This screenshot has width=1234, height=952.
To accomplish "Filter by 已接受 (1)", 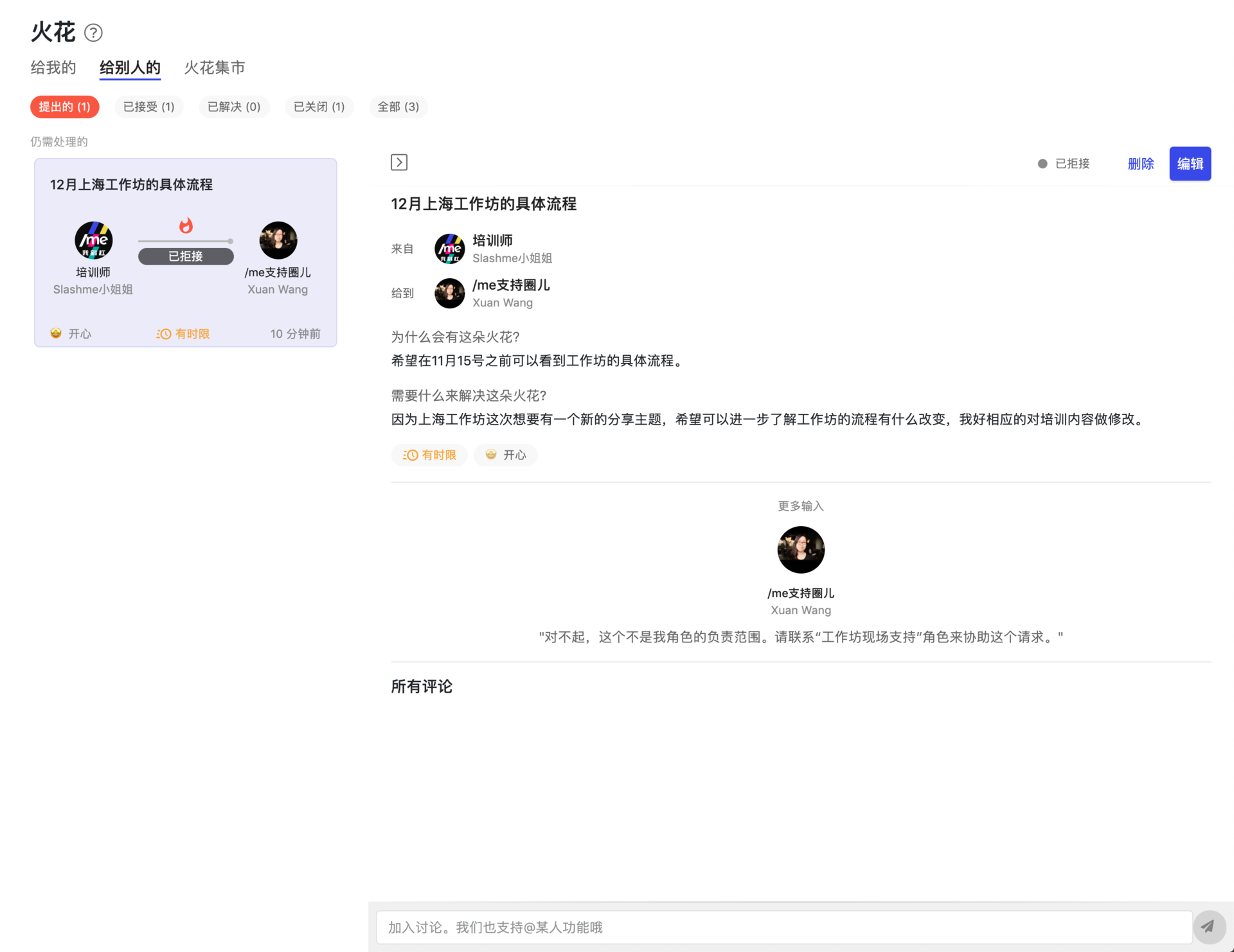I will pos(149,107).
